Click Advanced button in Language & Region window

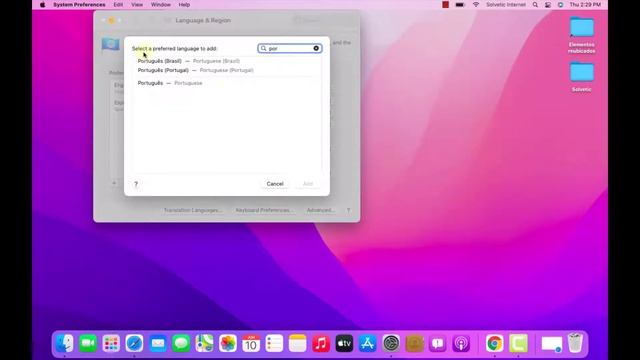pos(320,210)
